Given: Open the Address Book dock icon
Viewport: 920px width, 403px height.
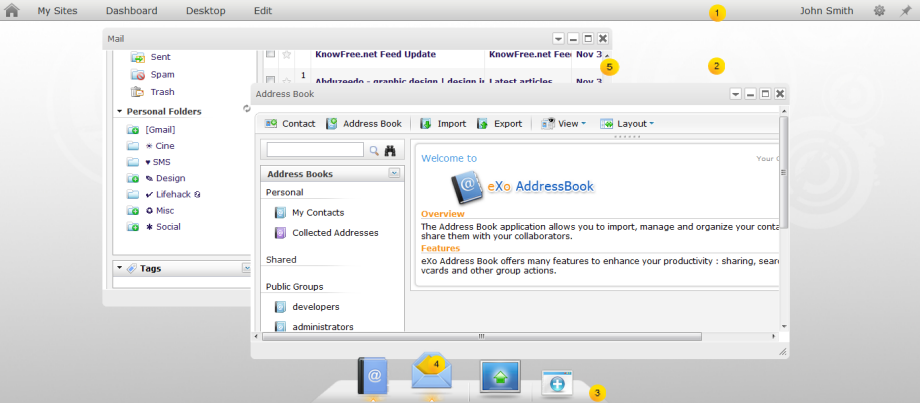Looking at the screenshot, I should click(372, 377).
